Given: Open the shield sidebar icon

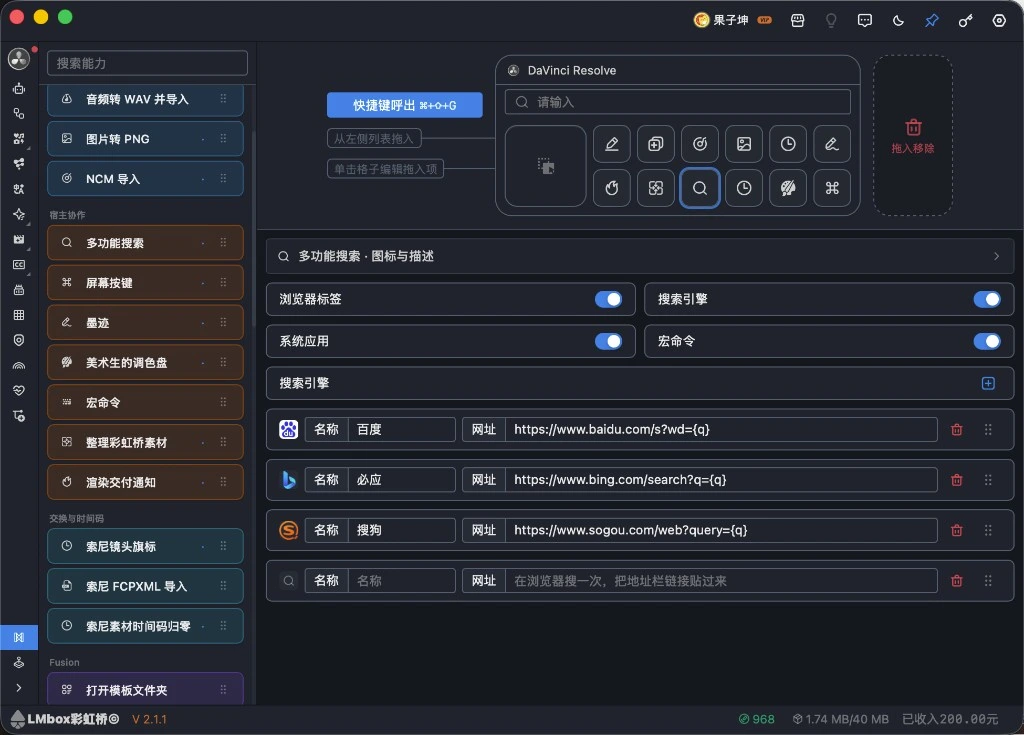Looking at the screenshot, I should point(19,340).
